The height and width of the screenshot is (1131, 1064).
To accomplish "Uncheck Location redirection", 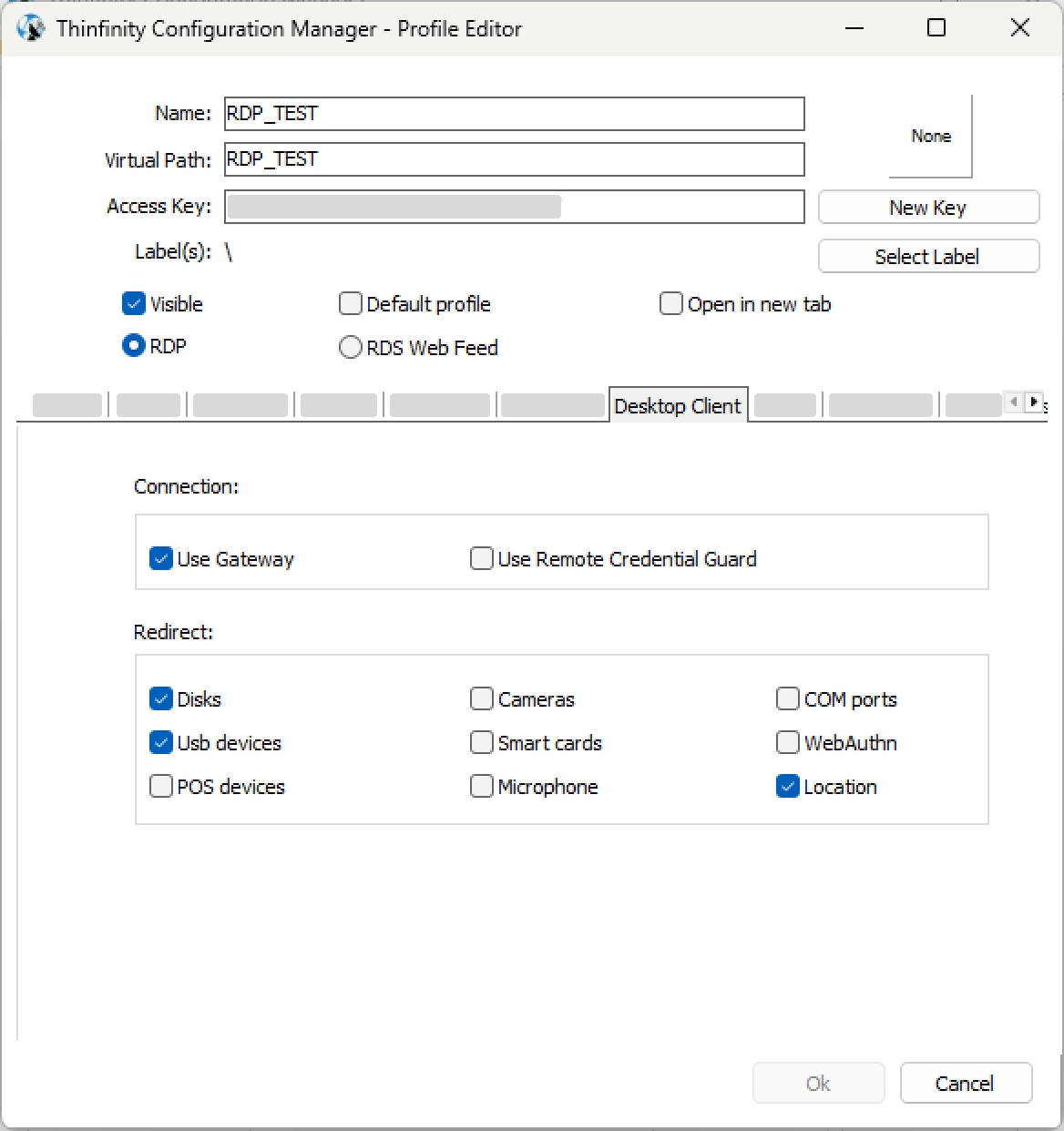I will tap(788, 787).
